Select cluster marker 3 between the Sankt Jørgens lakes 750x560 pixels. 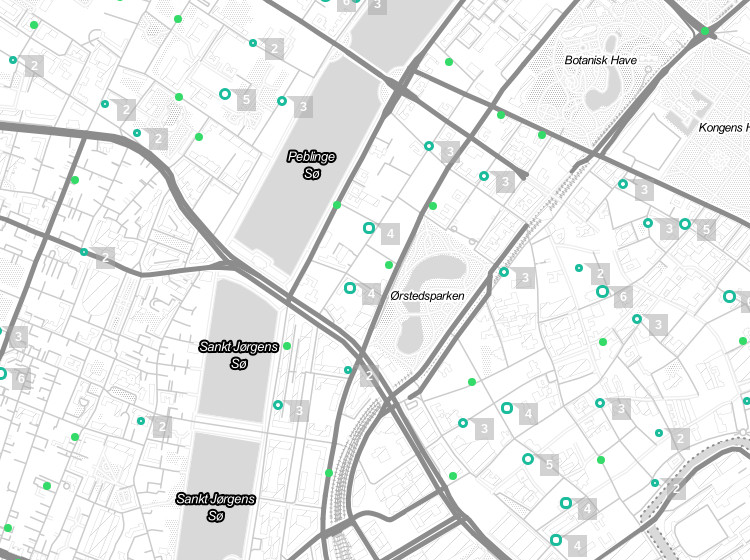[x=278, y=405]
